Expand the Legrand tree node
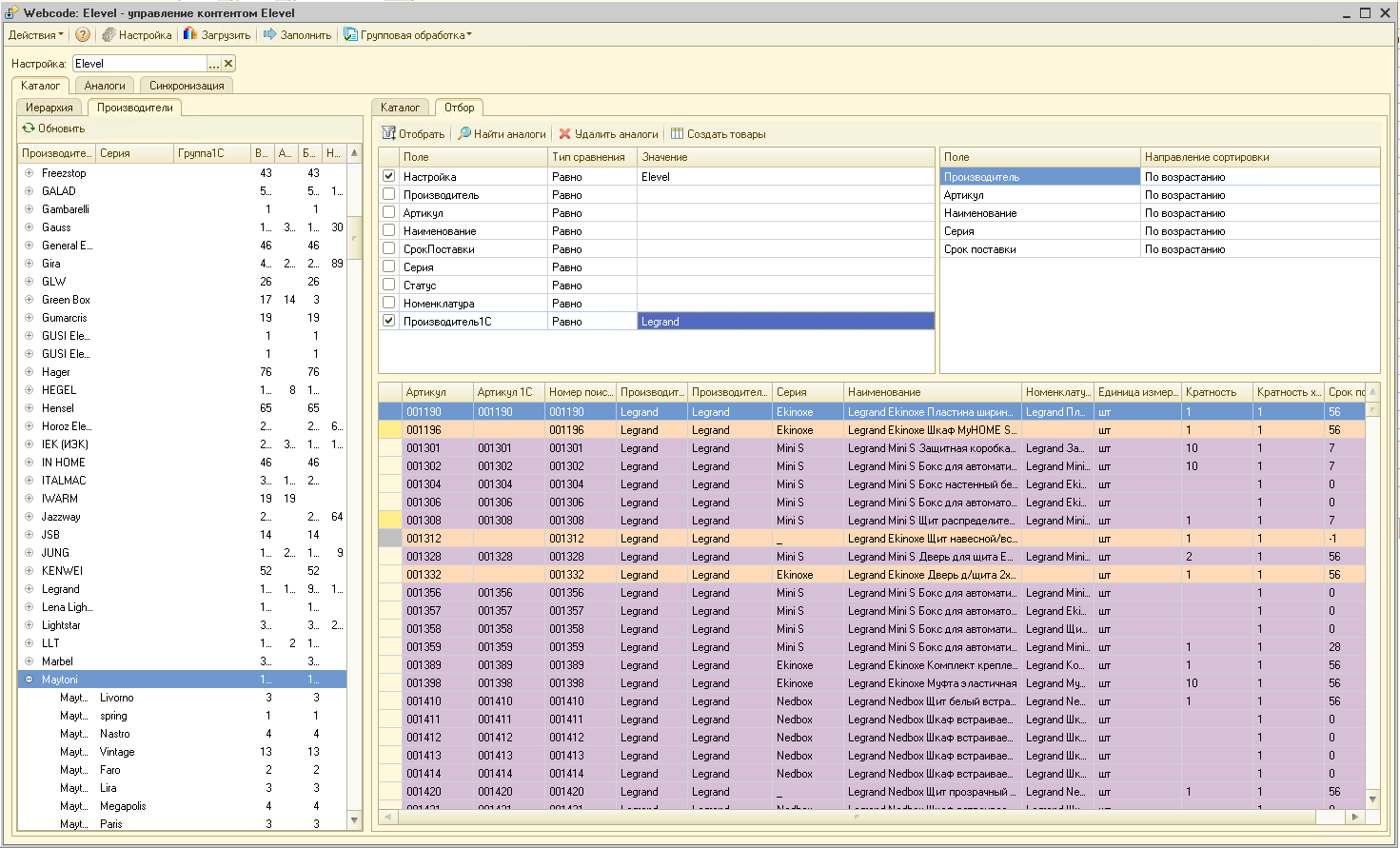This screenshot has width=1400, height=848. (29, 589)
